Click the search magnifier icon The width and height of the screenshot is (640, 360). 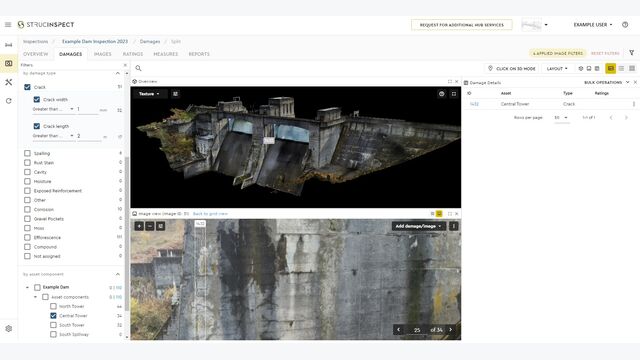point(138,68)
